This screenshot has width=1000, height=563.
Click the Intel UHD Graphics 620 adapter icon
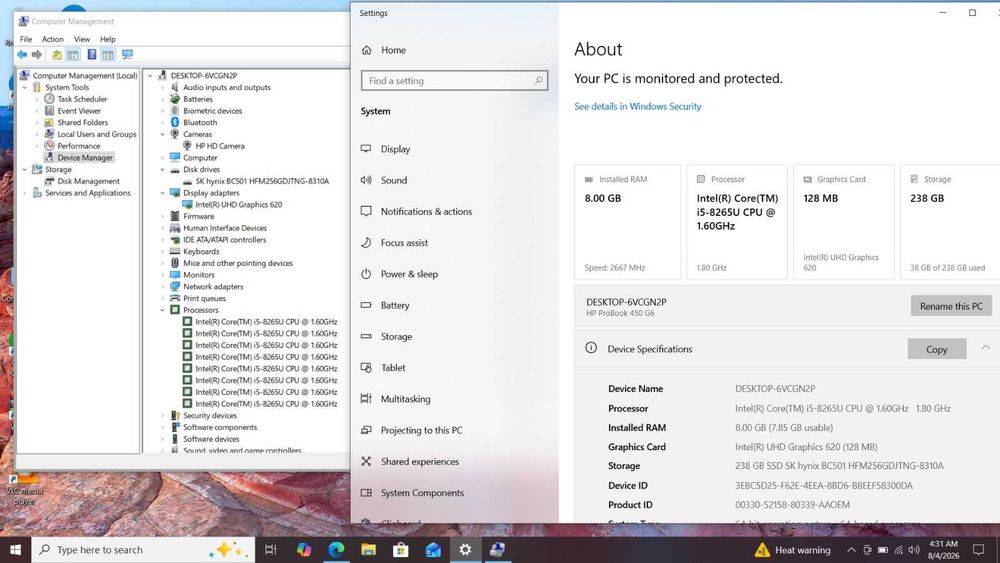point(188,205)
